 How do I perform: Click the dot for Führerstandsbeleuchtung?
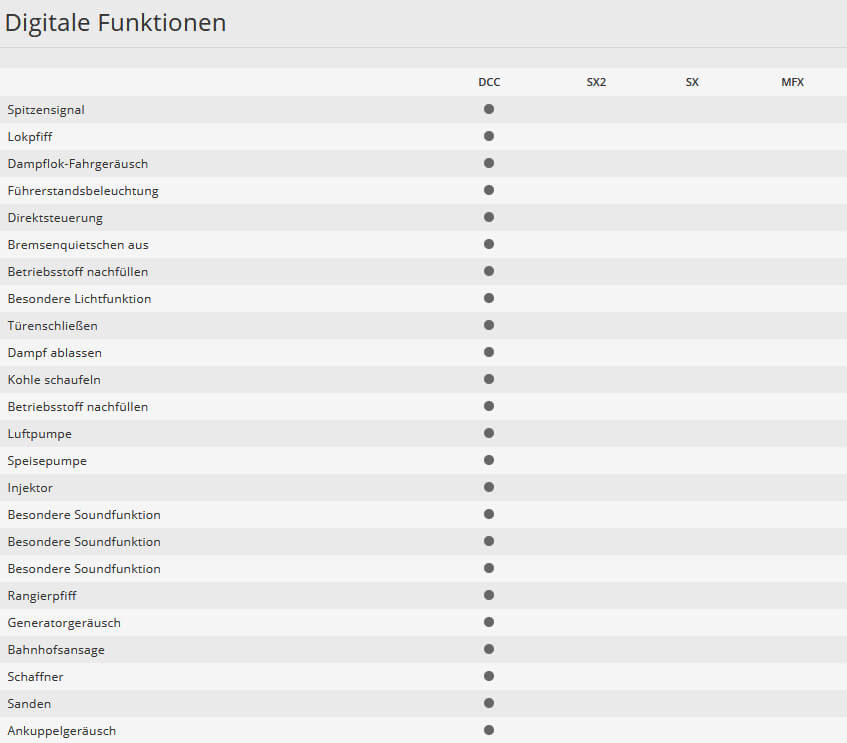point(489,190)
